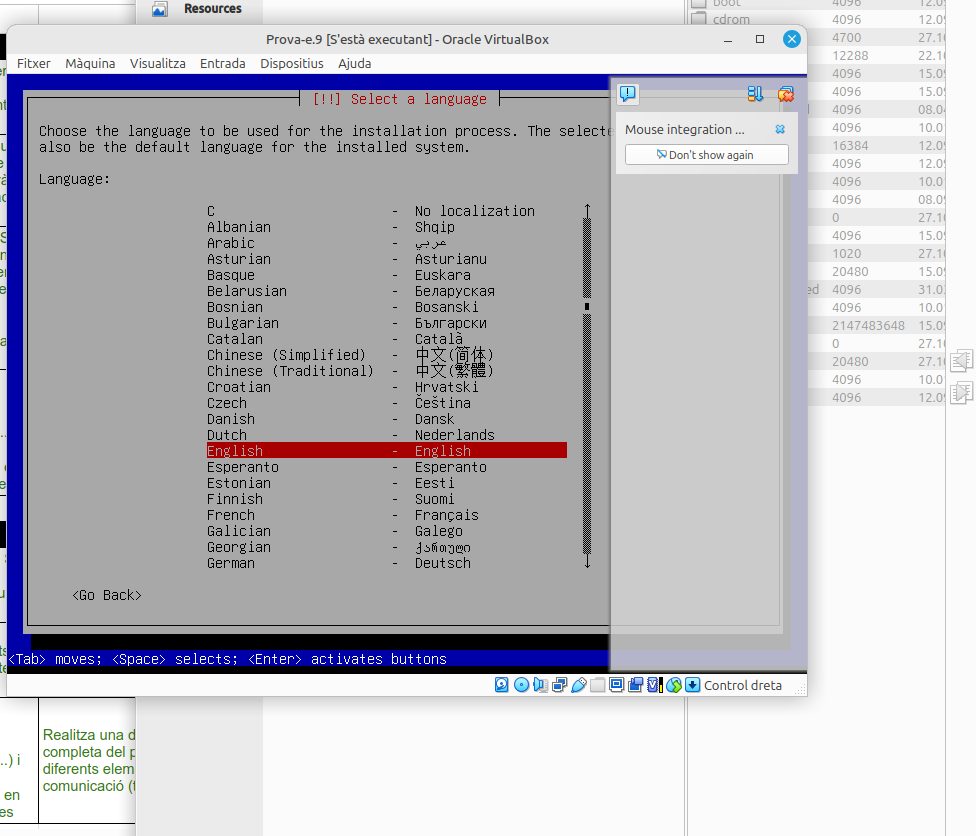
Task: Click the display settings status icon
Action: 616,685
